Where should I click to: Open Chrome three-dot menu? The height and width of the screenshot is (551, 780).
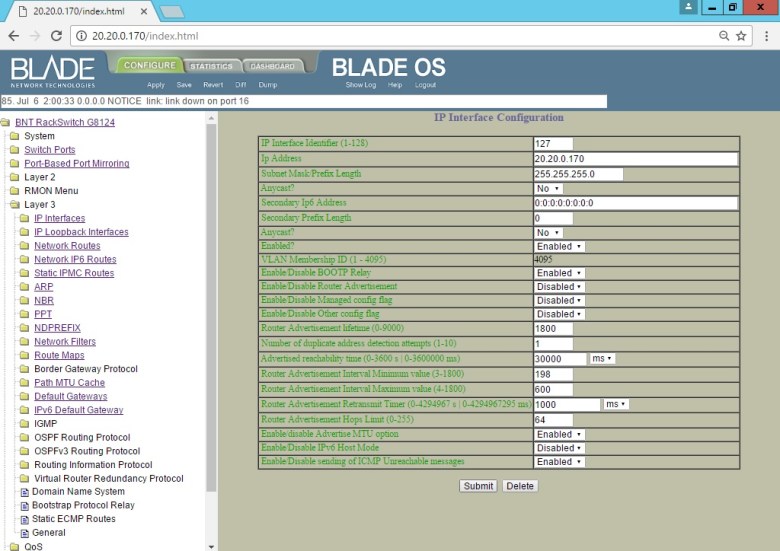coord(767,36)
